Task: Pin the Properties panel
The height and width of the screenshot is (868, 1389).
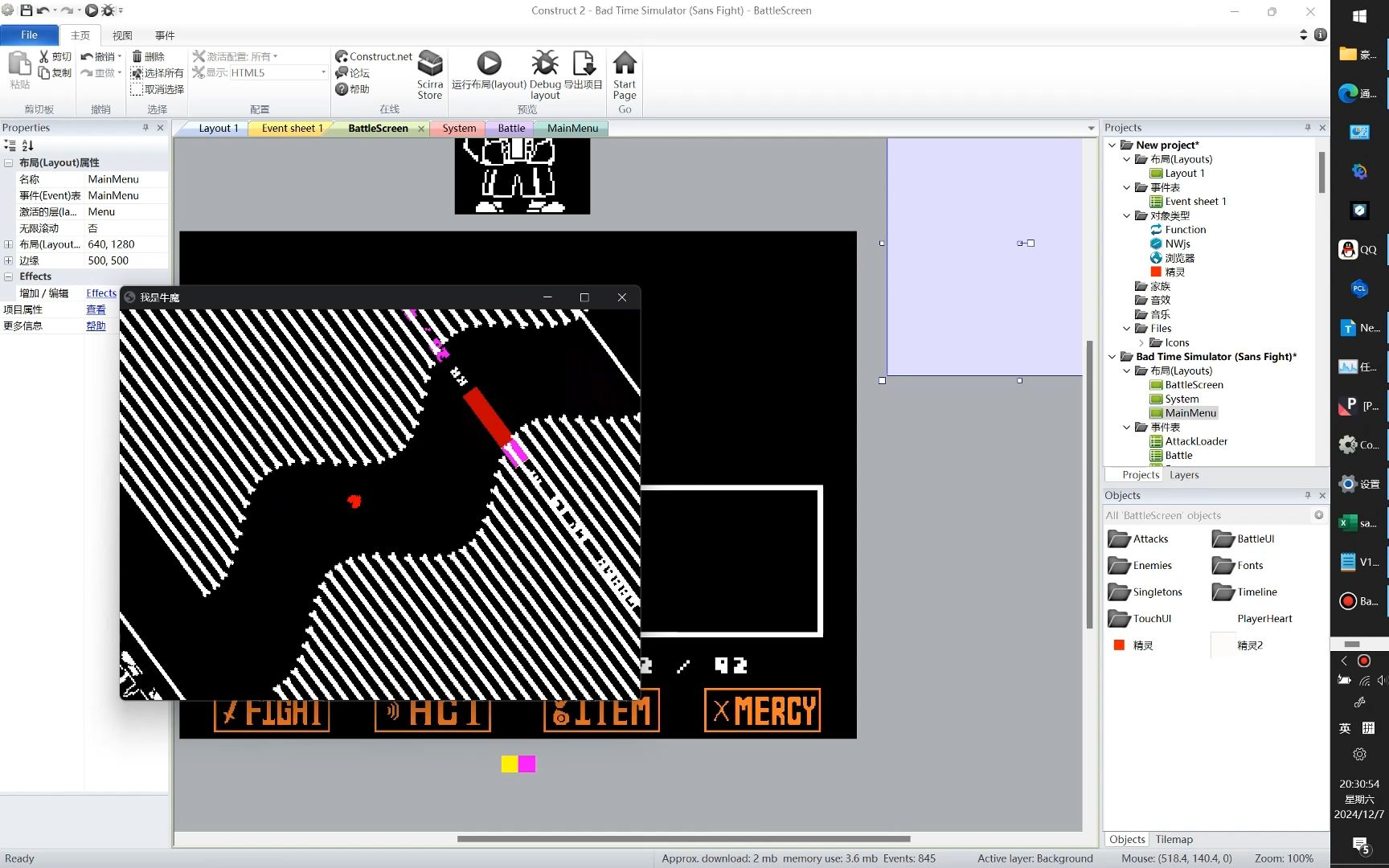Action: tap(145, 128)
